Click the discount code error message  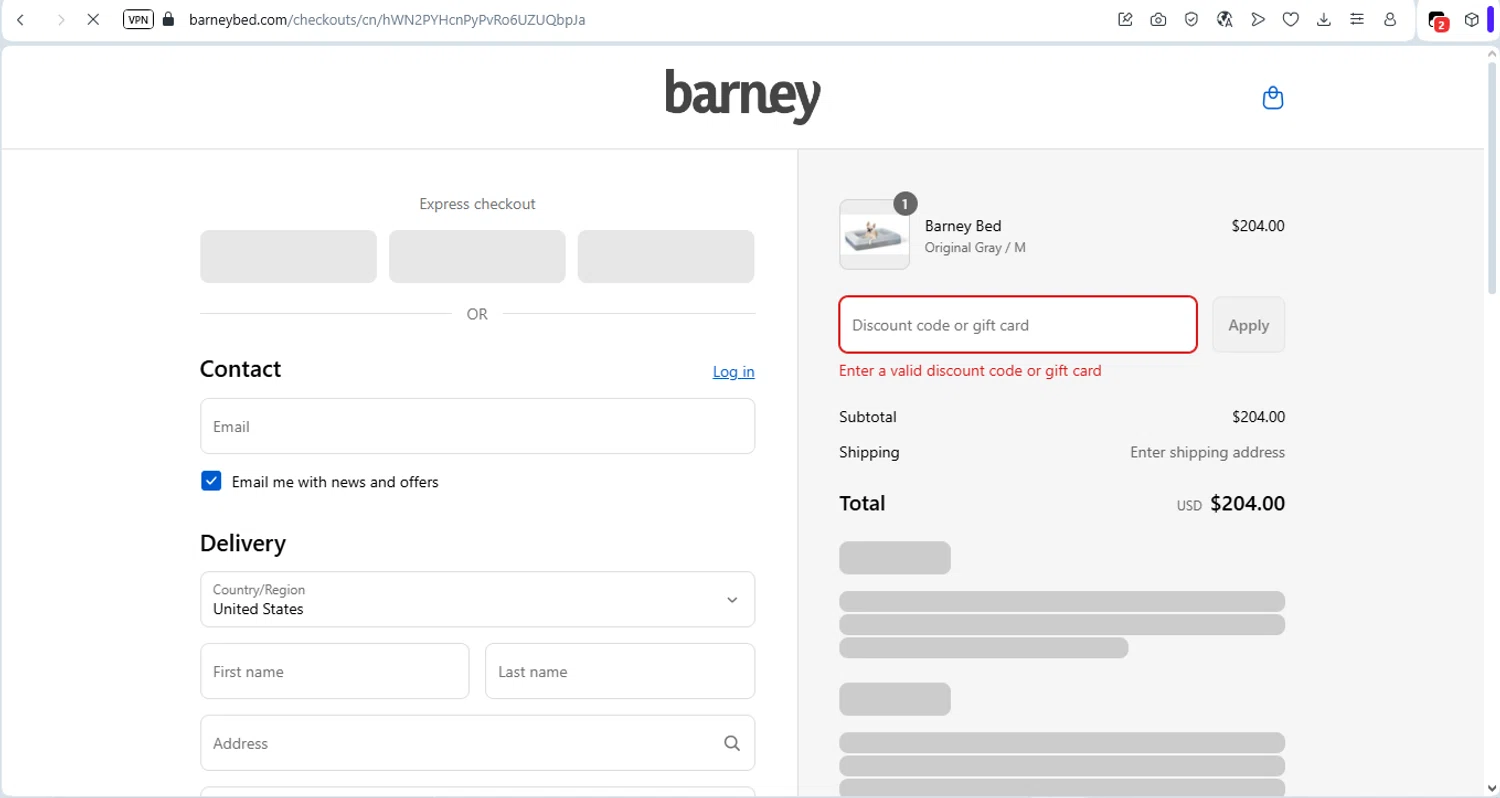coord(970,371)
